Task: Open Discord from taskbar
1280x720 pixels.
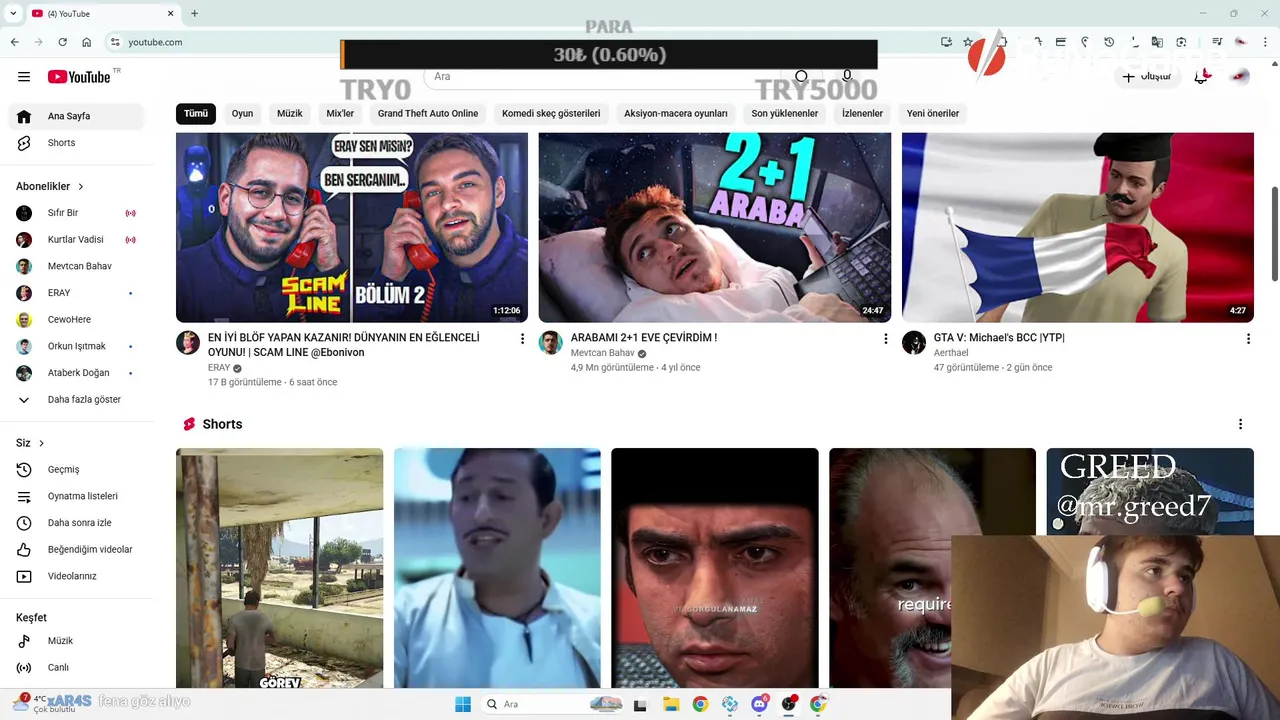Action: click(x=760, y=704)
